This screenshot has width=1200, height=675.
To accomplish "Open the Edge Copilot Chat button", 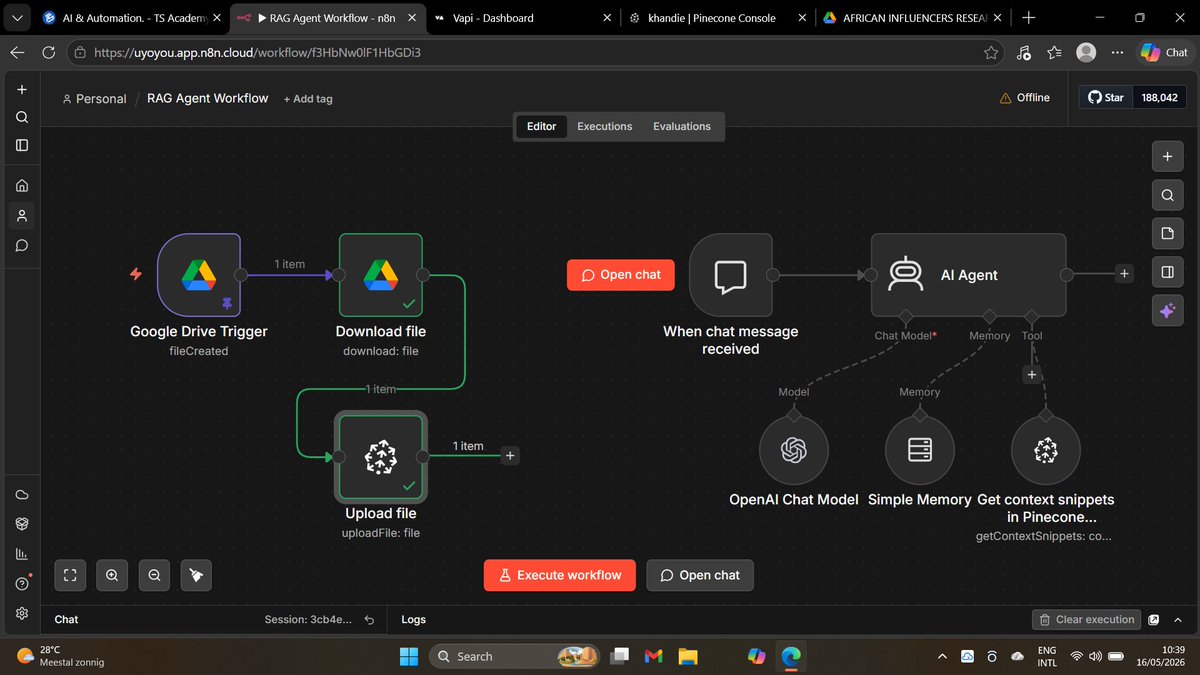I will (x=1166, y=53).
